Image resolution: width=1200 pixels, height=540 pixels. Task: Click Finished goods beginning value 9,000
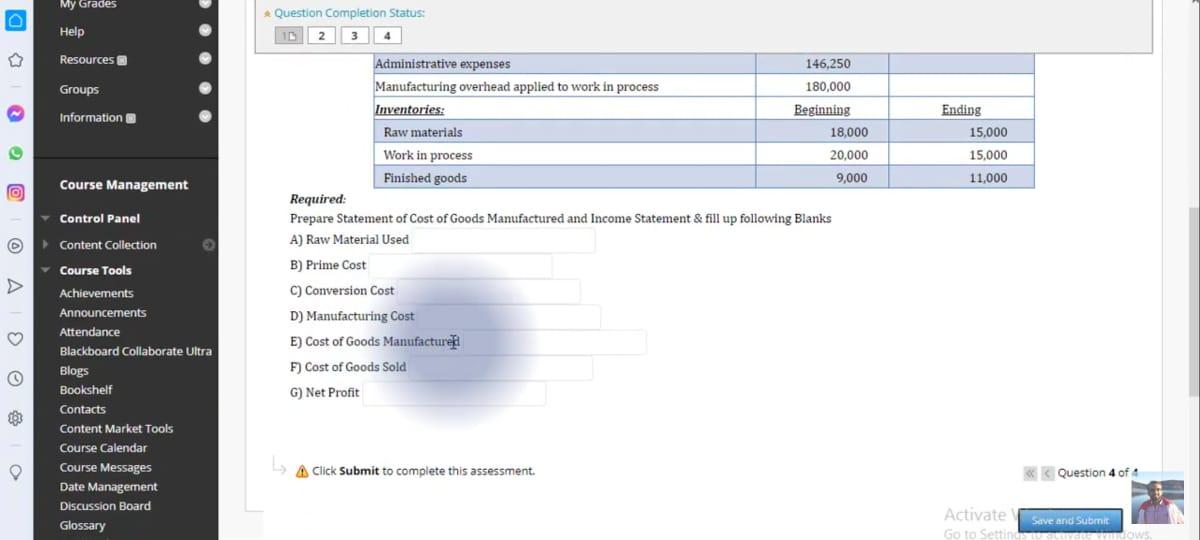coord(851,178)
